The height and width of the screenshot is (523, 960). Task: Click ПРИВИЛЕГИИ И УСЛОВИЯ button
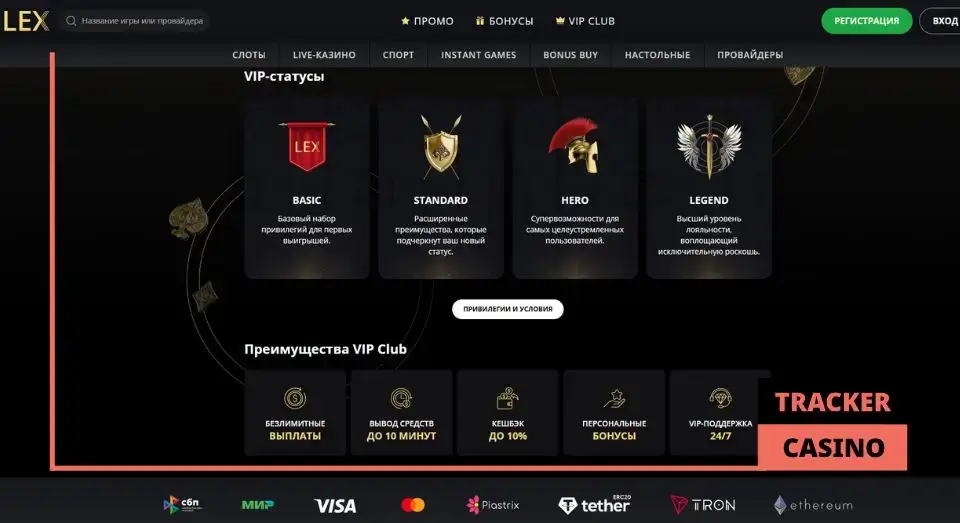[x=508, y=309]
